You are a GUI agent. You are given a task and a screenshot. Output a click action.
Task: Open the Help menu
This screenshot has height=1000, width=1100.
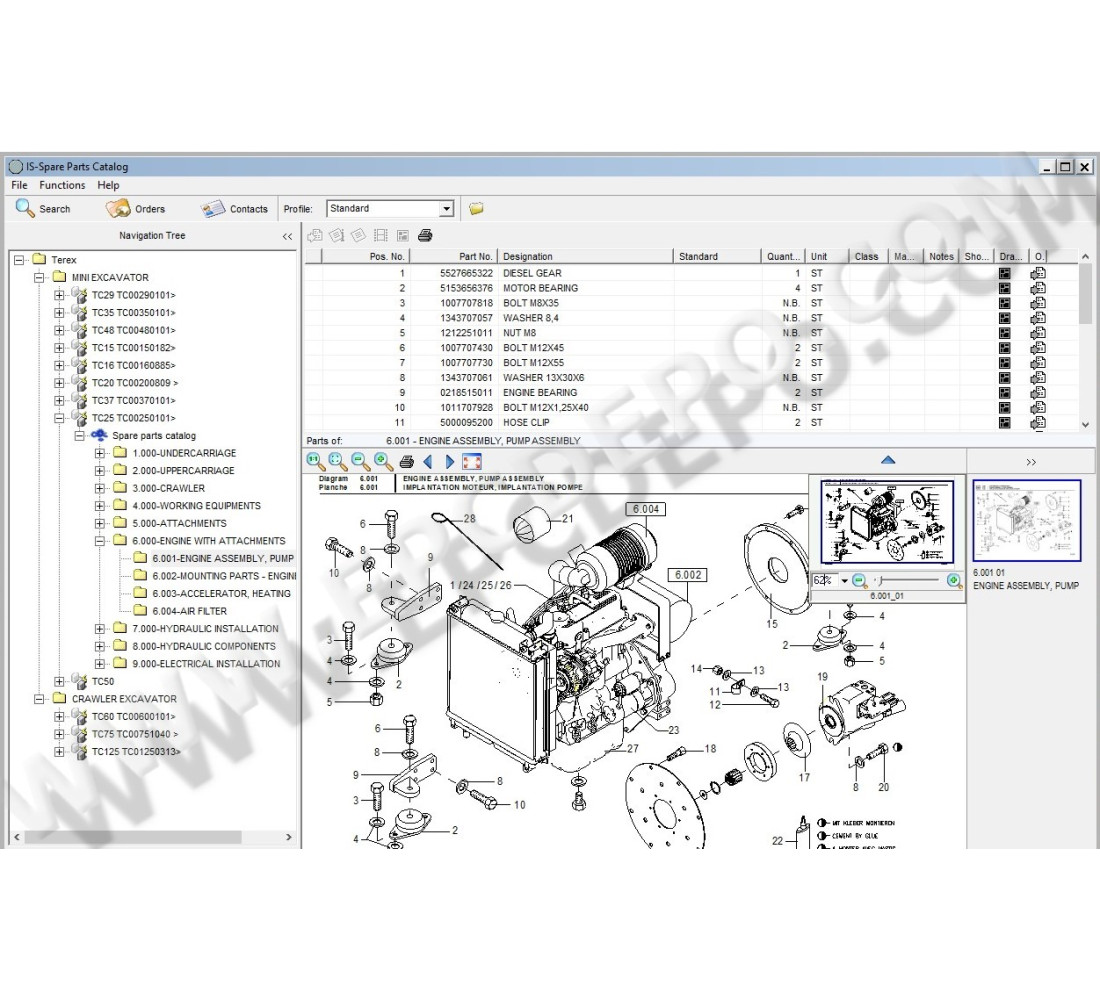(x=108, y=185)
